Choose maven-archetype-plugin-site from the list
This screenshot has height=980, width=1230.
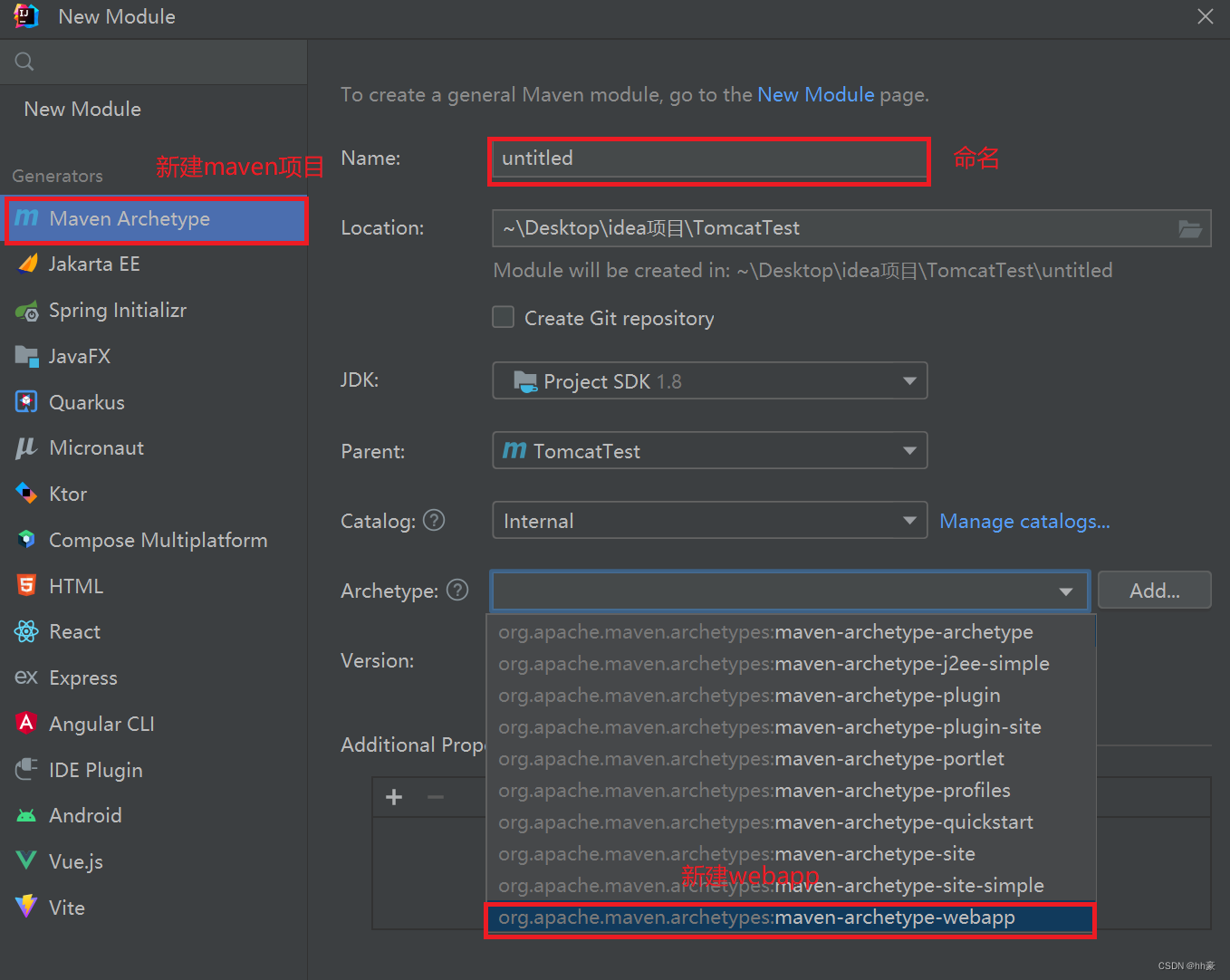click(x=790, y=727)
